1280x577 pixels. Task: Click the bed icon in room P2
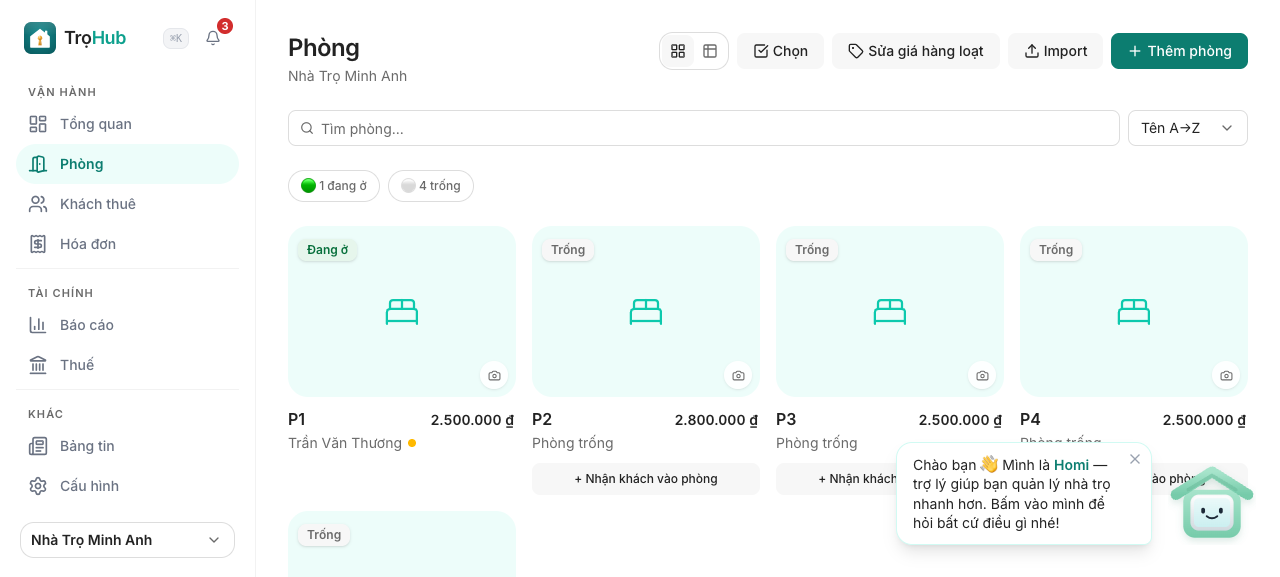coord(646,312)
